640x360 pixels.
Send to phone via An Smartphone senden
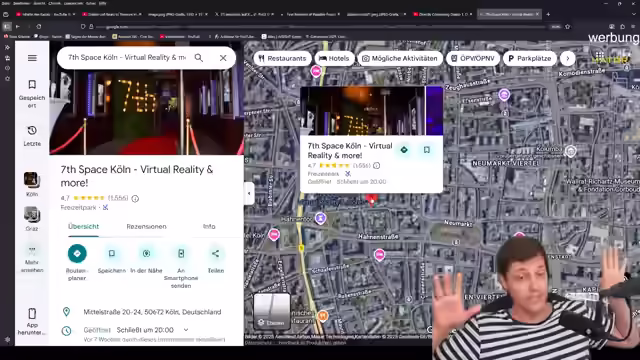point(181,253)
